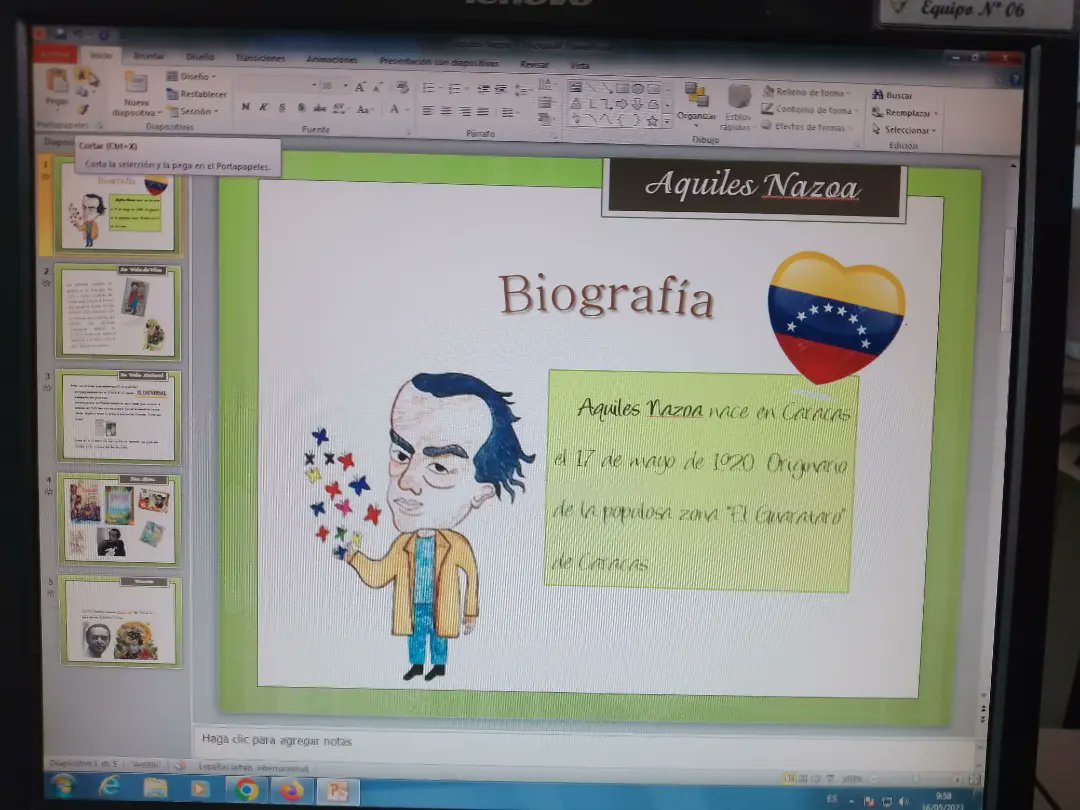Image resolution: width=1080 pixels, height=810 pixels.
Task: Align paragraph text right
Action: click(x=465, y=112)
